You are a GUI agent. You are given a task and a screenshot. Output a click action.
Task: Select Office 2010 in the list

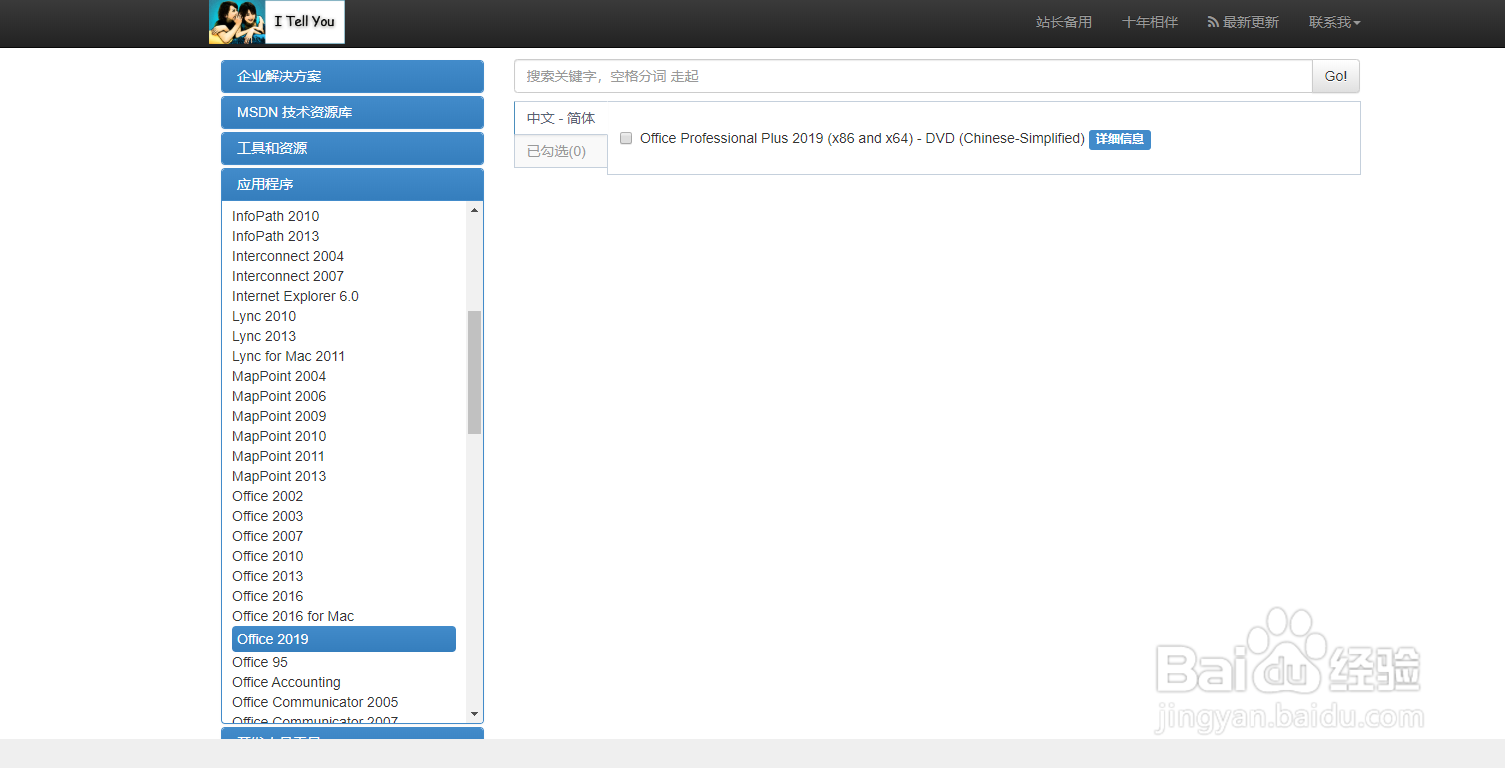[268, 556]
